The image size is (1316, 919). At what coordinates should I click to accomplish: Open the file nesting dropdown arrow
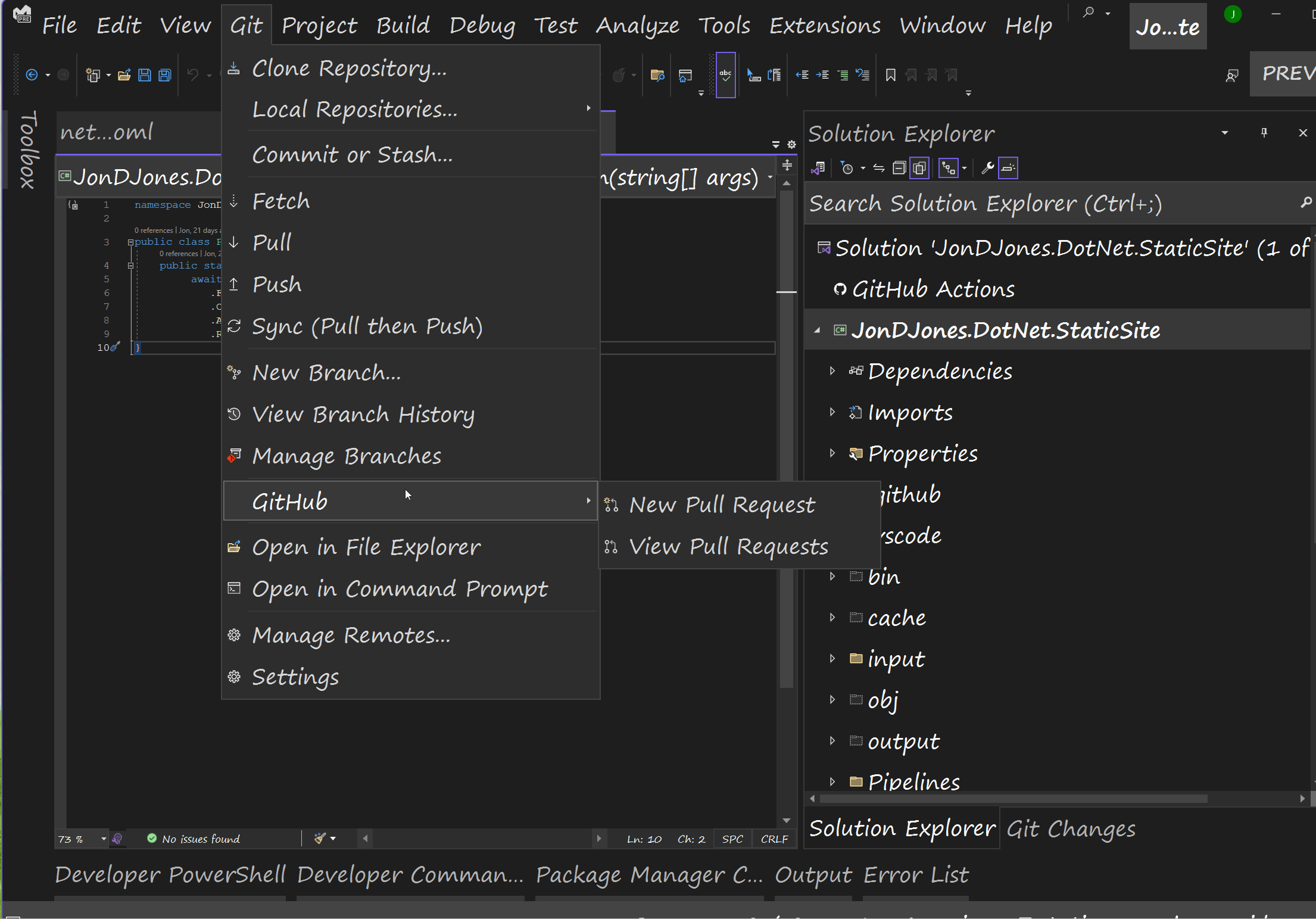click(x=964, y=169)
